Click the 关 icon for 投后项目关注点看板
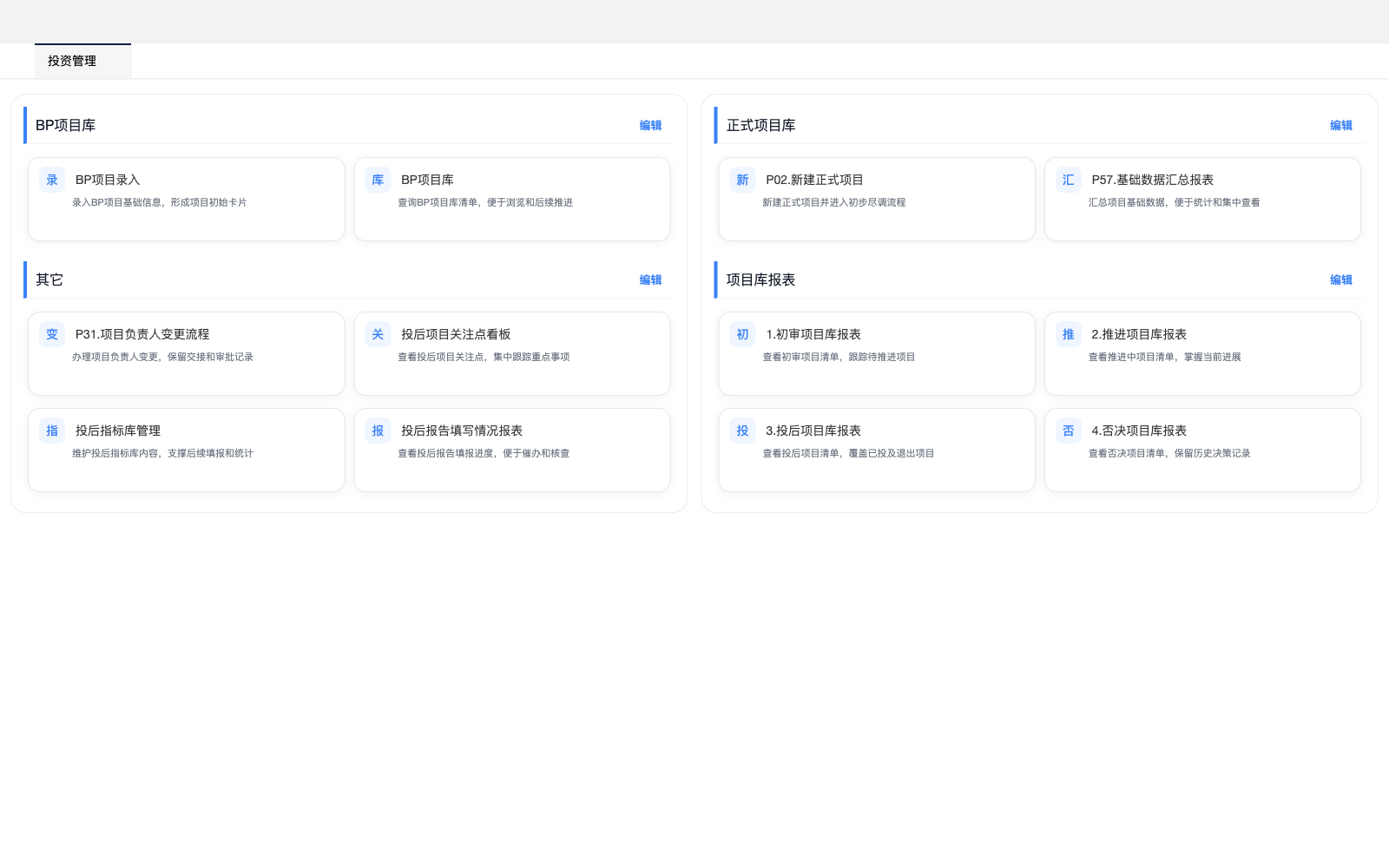Screen dimensions: 1389x868 pos(378,334)
